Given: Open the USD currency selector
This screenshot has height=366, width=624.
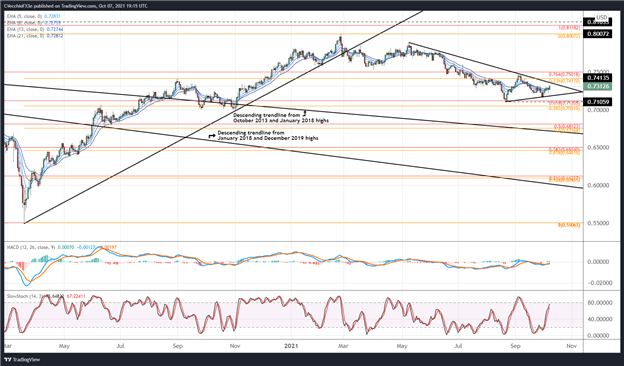Looking at the screenshot, I should [x=601, y=18].
